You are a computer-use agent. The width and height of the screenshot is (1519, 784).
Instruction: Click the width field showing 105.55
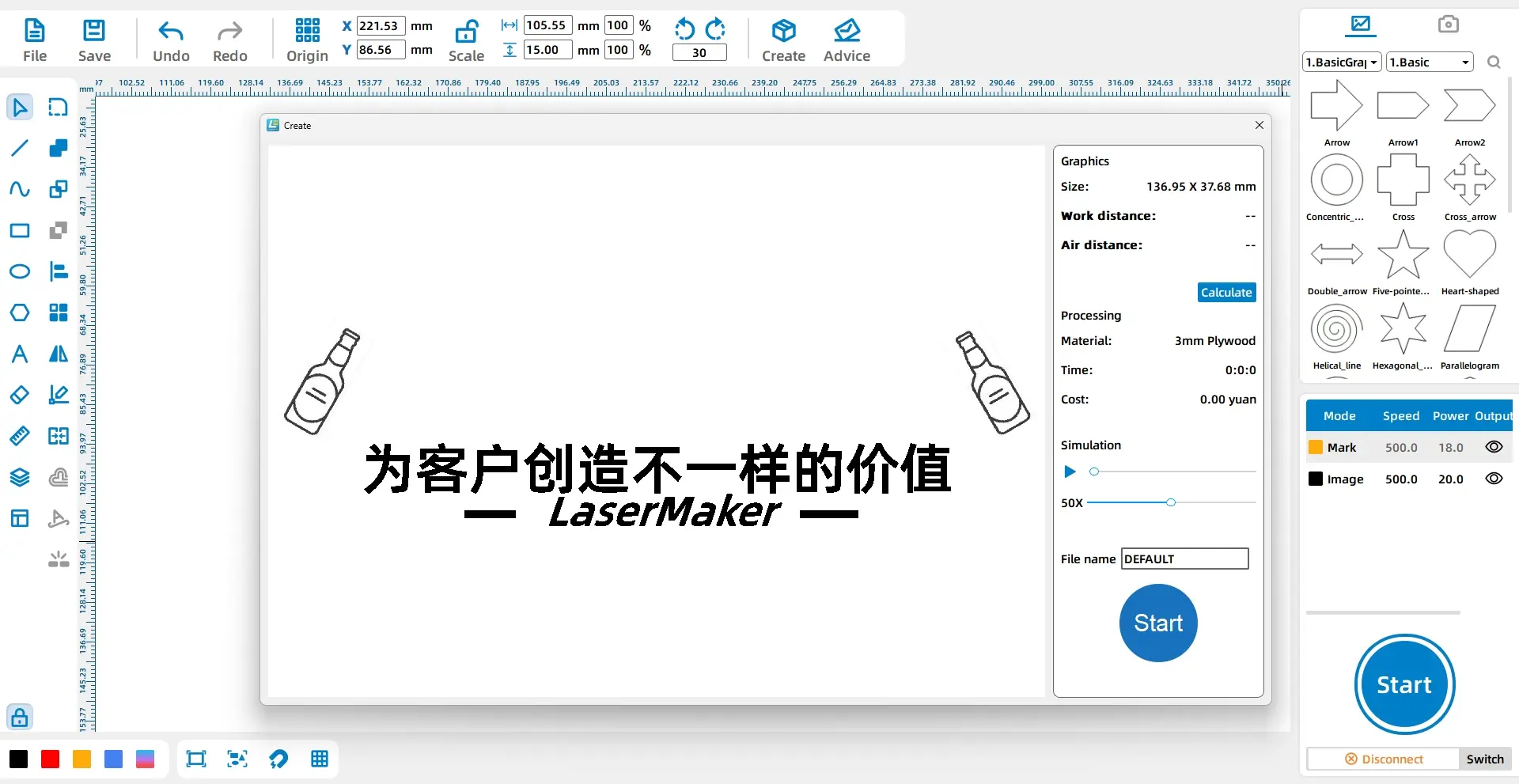click(x=547, y=25)
